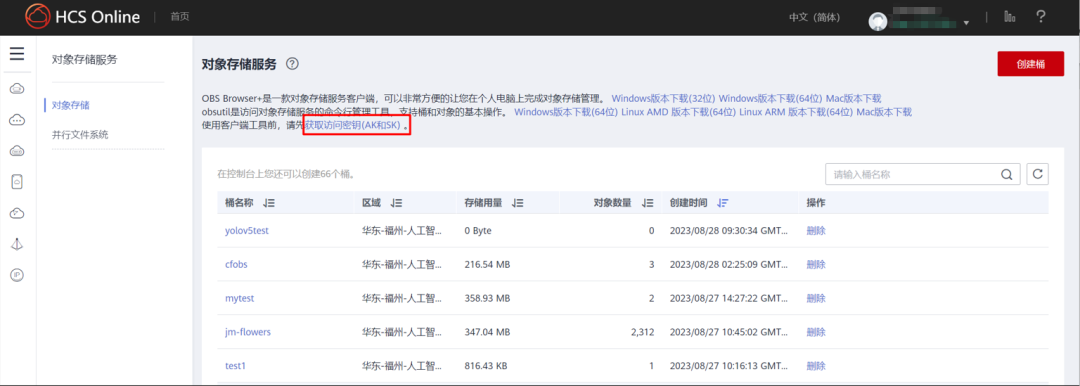Click the 2023/08/27 10:45:02 creation time
Screen dimensions: 1080x386
click(728, 332)
